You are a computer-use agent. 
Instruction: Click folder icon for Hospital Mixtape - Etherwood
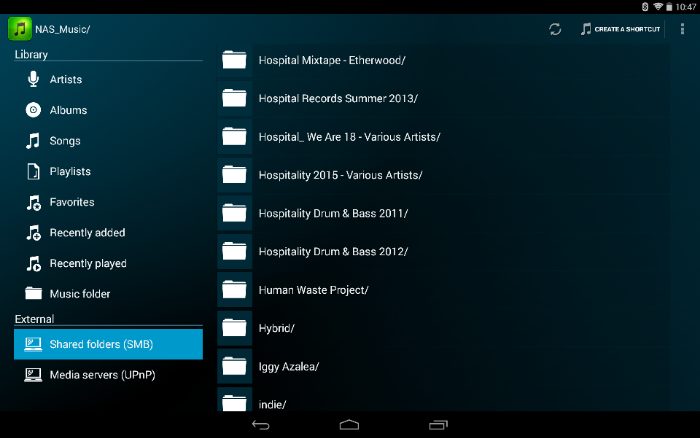coord(234,60)
